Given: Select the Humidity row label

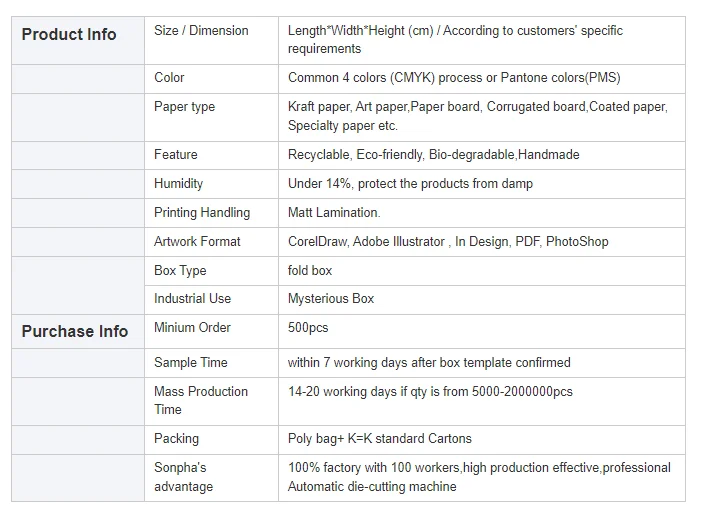Looking at the screenshot, I should click(x=179, y=184).
